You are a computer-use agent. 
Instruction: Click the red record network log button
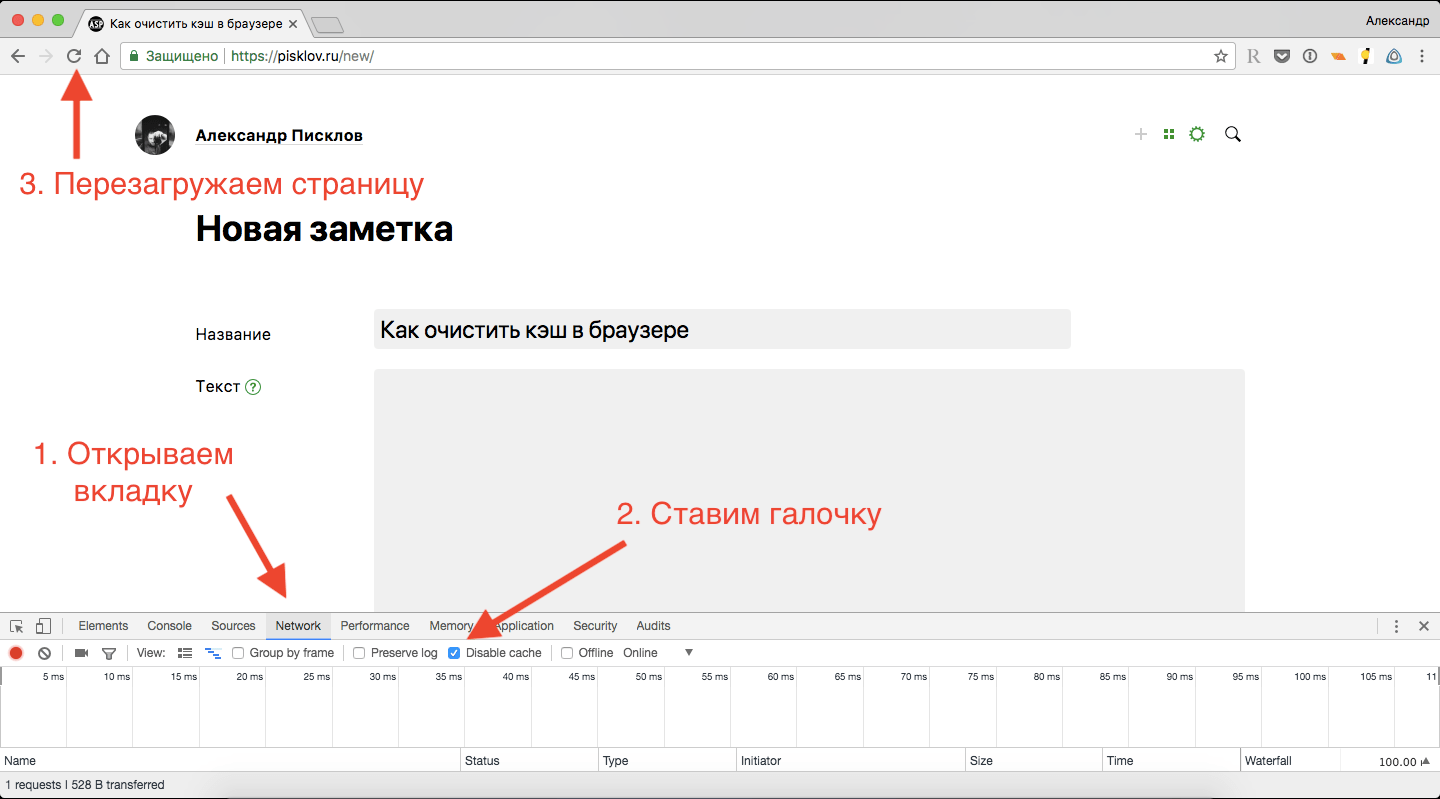(16, 653)
